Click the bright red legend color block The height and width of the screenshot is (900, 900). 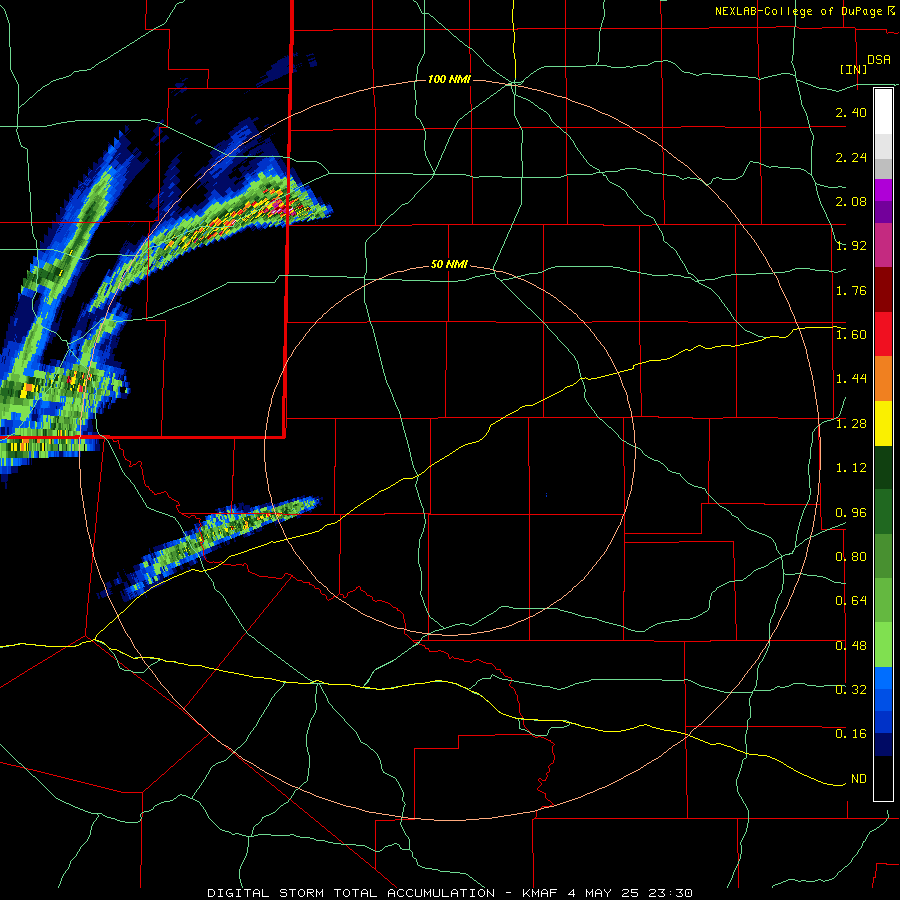point(883,334)
